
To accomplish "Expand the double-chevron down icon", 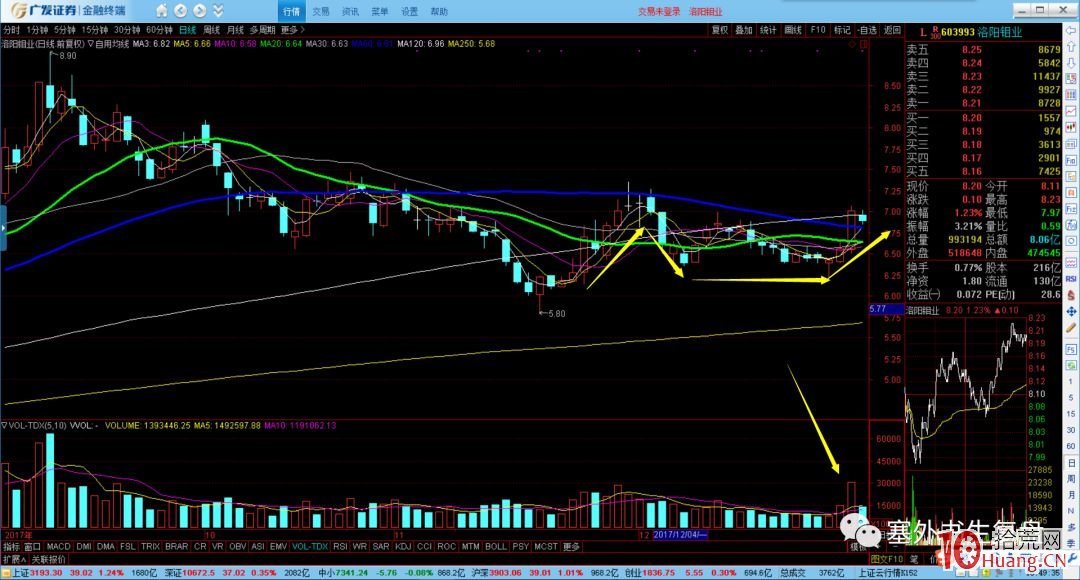I will (218, 11).
